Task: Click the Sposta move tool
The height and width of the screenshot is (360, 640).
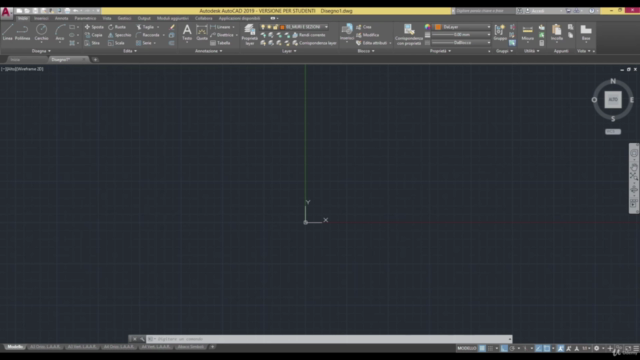Action: [x=94, y=27]
